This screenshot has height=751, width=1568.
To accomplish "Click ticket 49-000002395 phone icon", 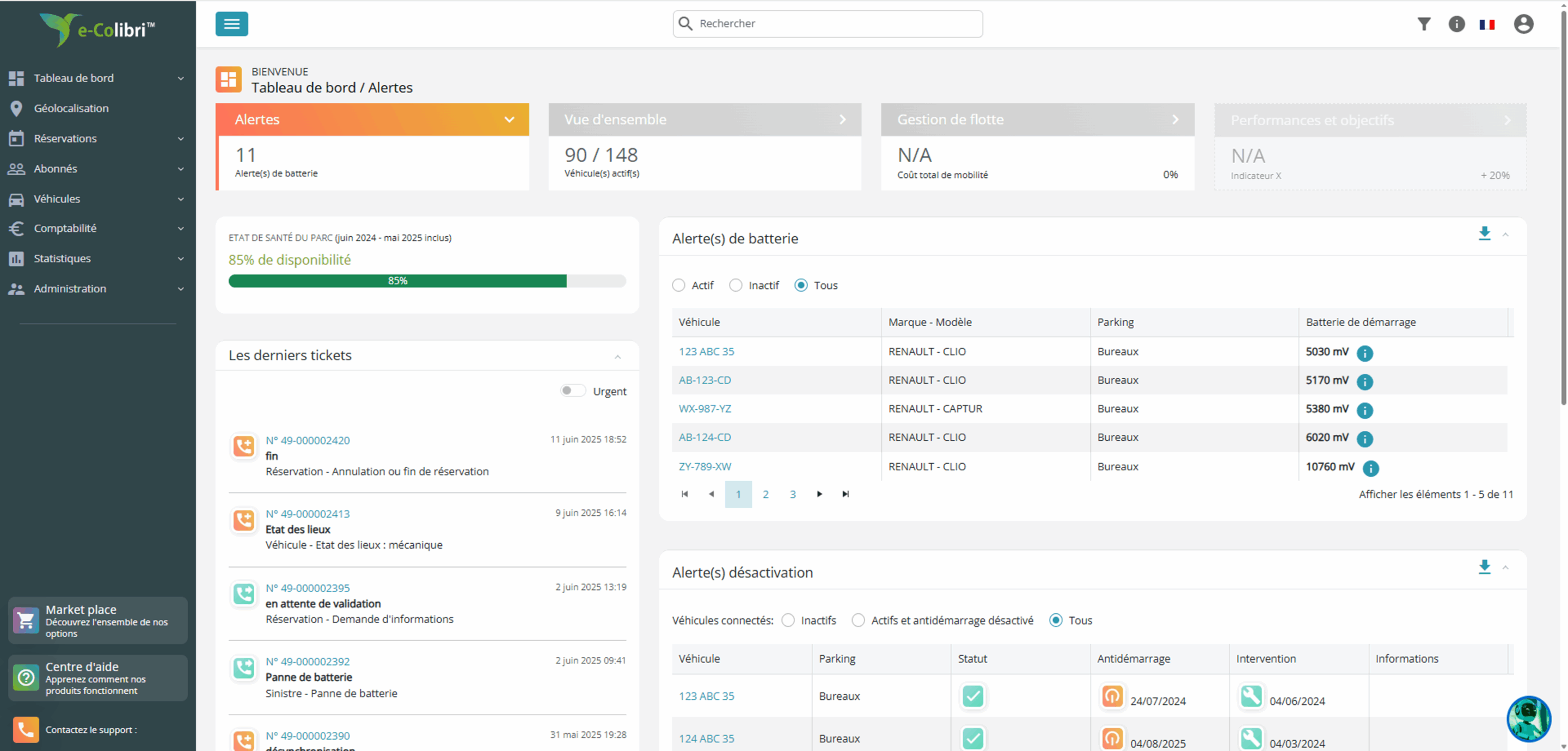I will 243,594.
